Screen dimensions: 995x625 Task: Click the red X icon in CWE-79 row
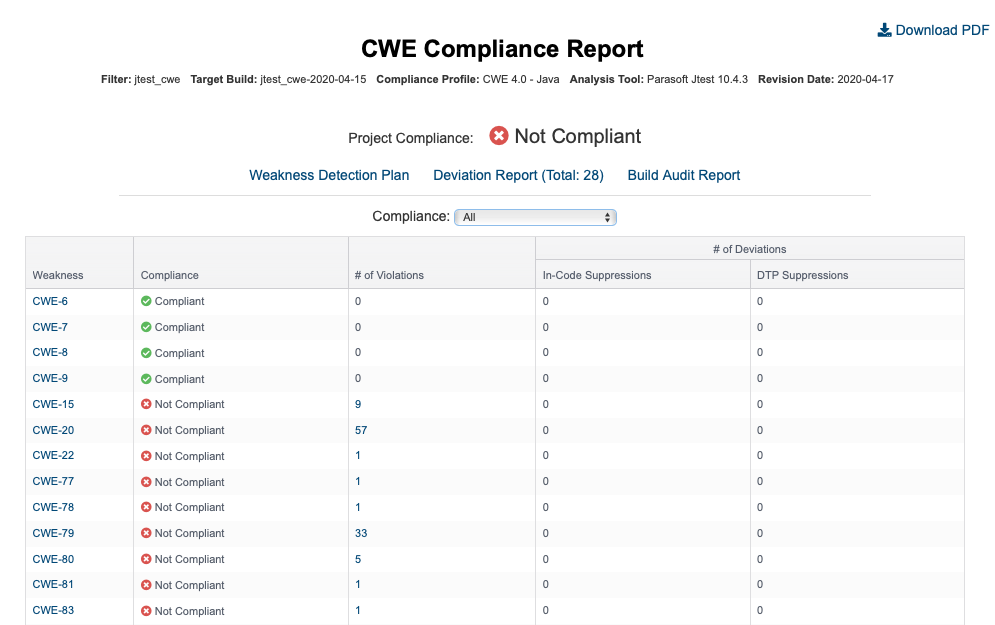coord(146,534)
